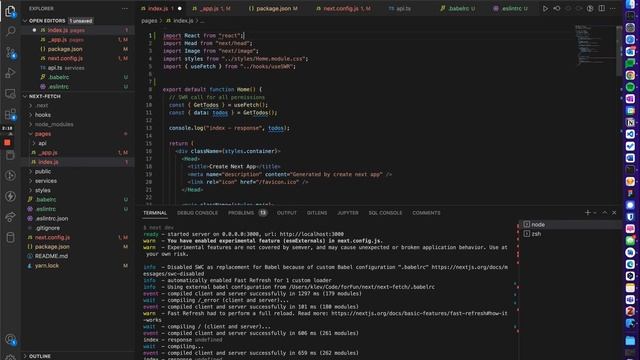Screen dimensions: 640x360
Task: Open the editor more actions ellipsis
Action: tap(613, 8)
